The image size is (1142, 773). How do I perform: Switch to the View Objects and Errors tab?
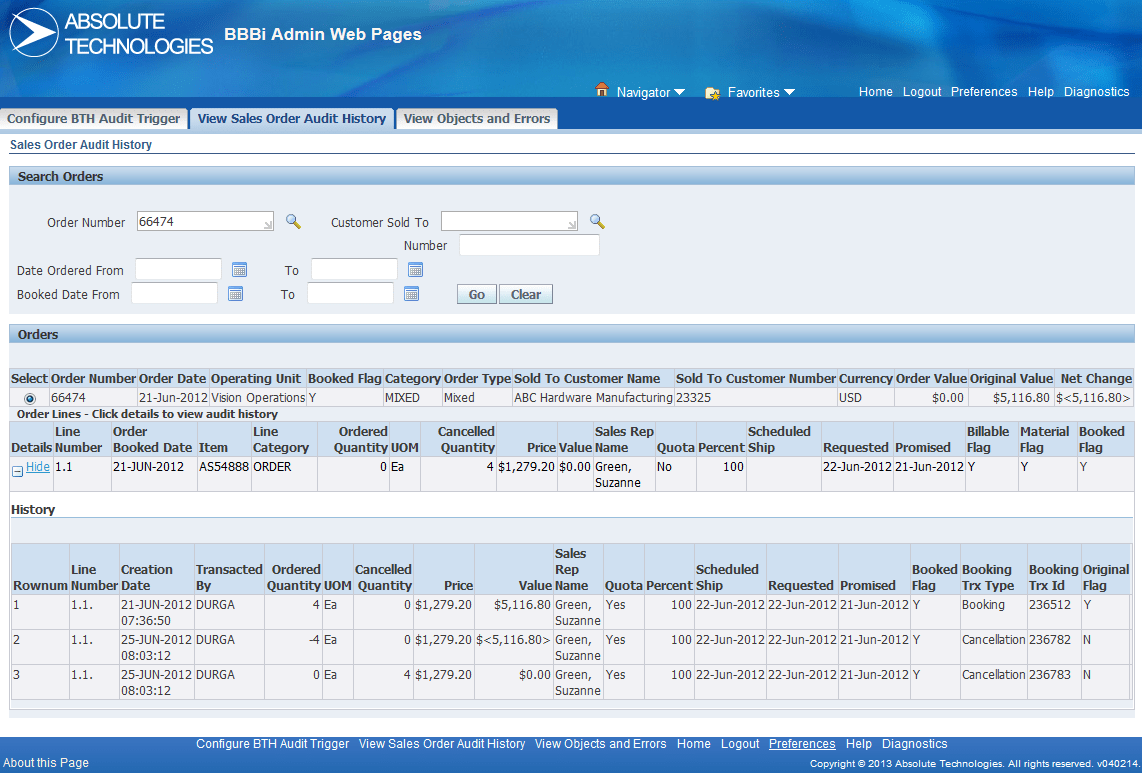[x=476, y=118]
